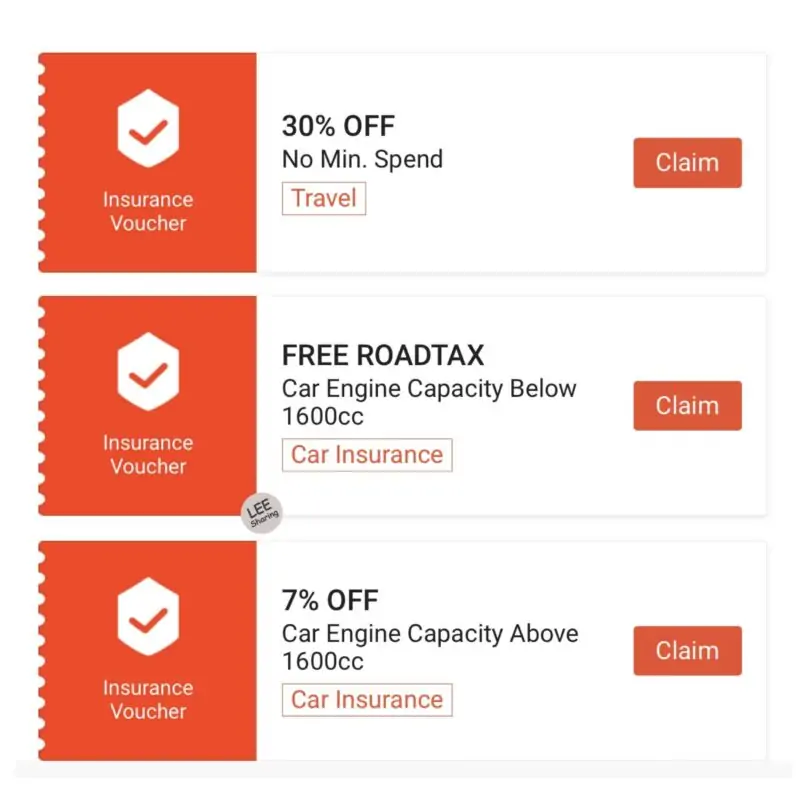Select Car Insurance tag under FREE ROADTAX
The height and width of the screenshot is (800, 797).
click(x=367, y=455)
